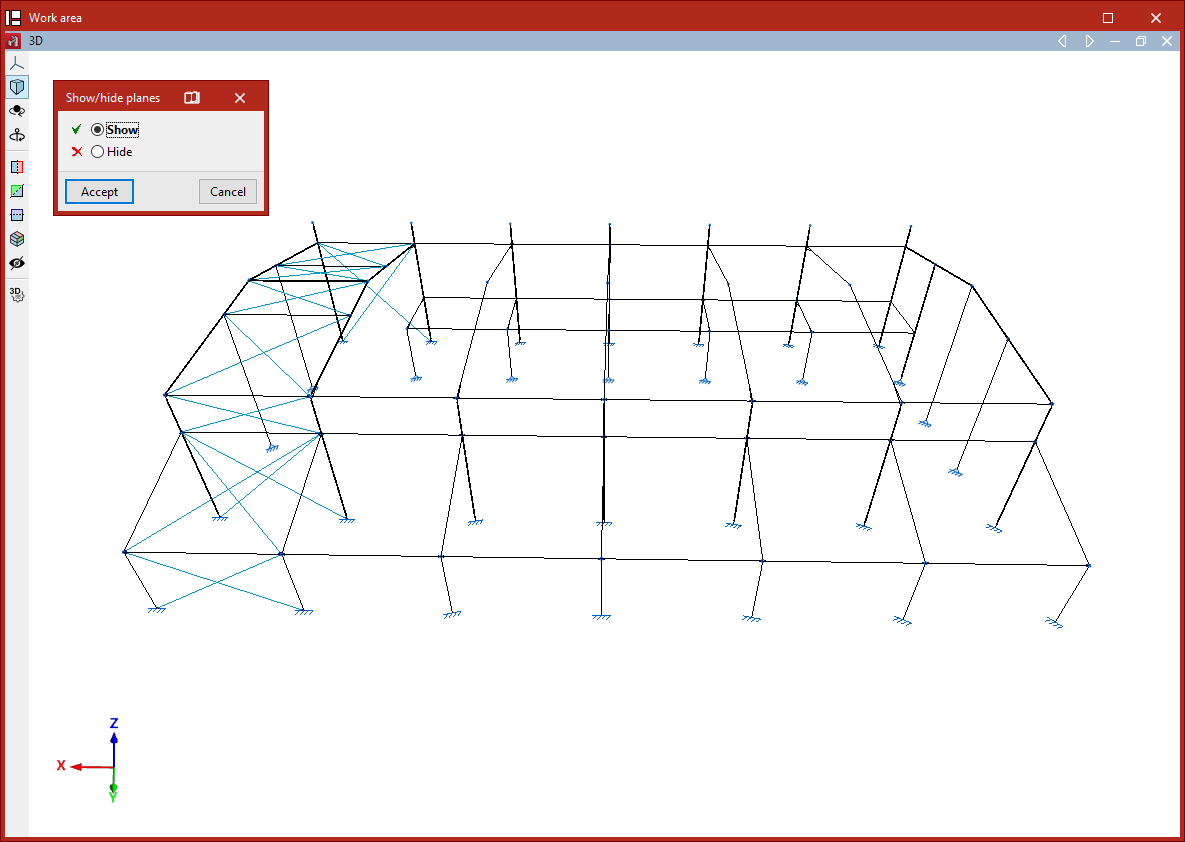The width and height of the screenshot is (1185, 842).
Task: Click the Accept button
Action: [x=99, y=191]
